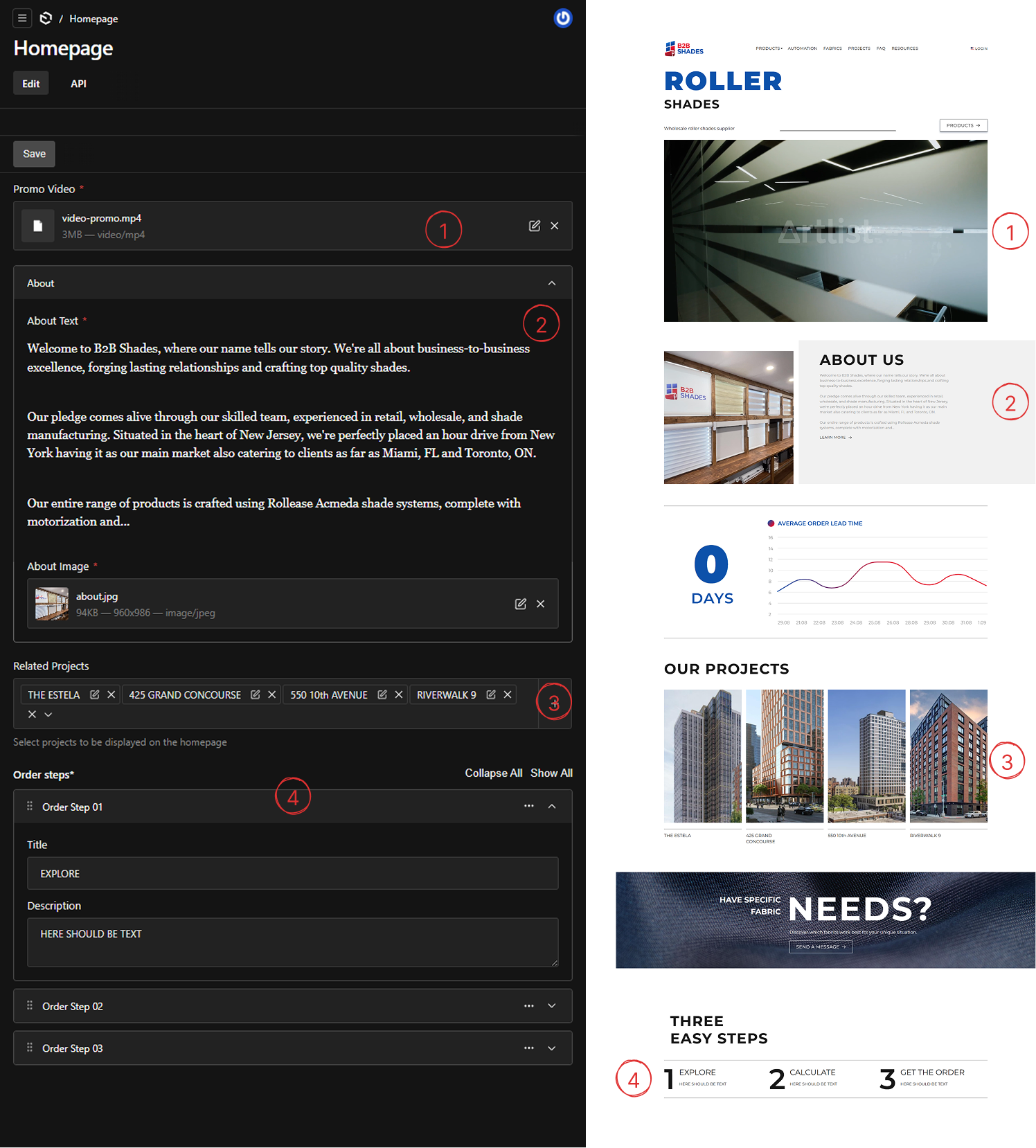Image resolution: width=1036 pixels, height=1148 pixels.
Task: Open the 550 10th AVENUE project image
Action: click(866, 756)
